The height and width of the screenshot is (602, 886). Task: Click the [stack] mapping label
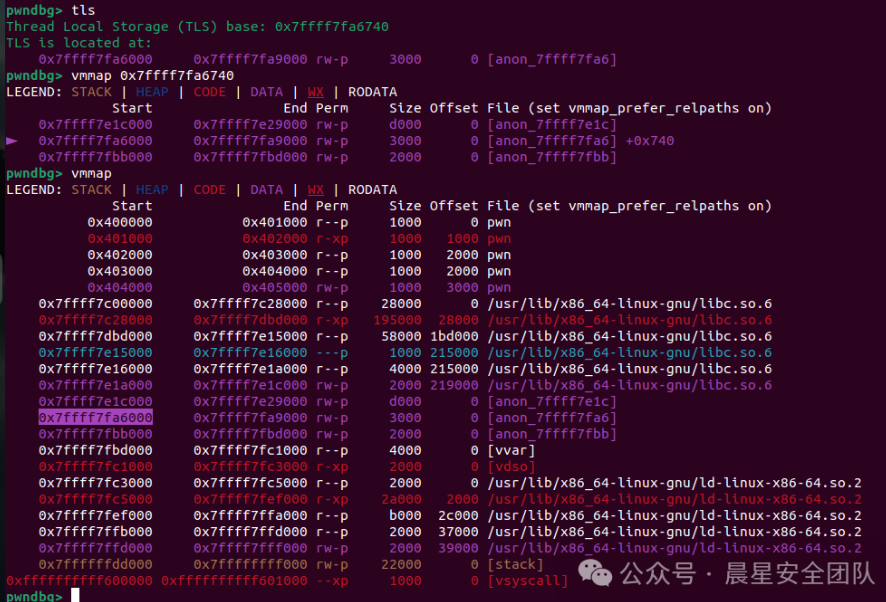pos(515,564)
